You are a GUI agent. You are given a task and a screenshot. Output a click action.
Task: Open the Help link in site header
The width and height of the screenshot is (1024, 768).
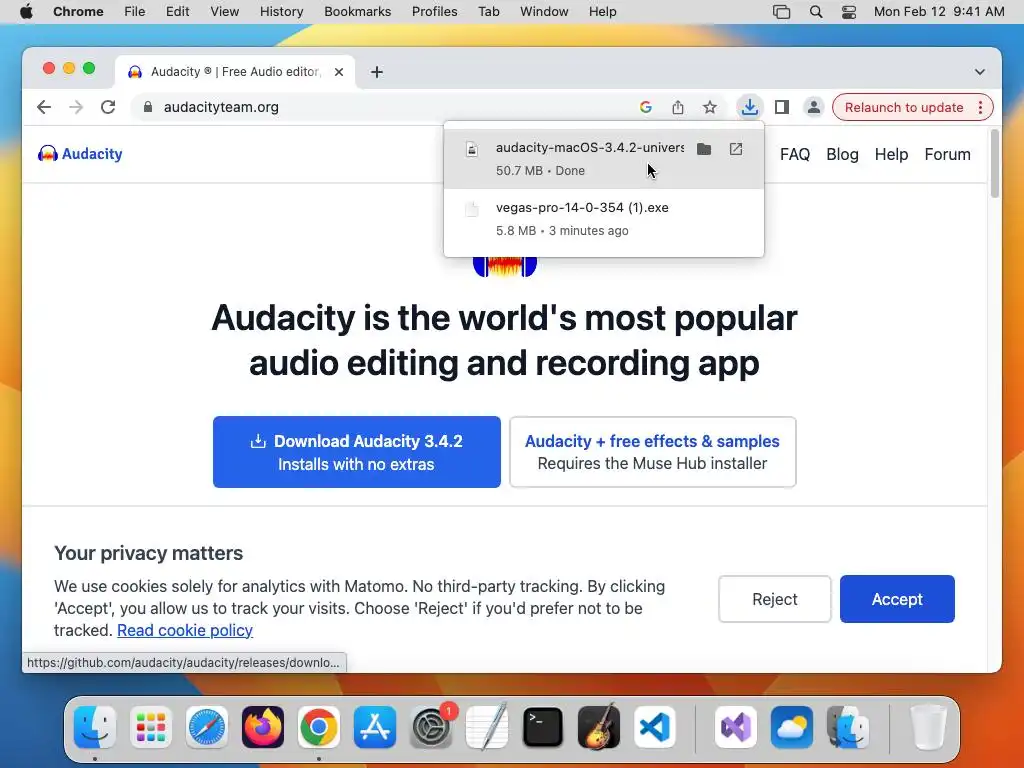(x=891, y=155)
